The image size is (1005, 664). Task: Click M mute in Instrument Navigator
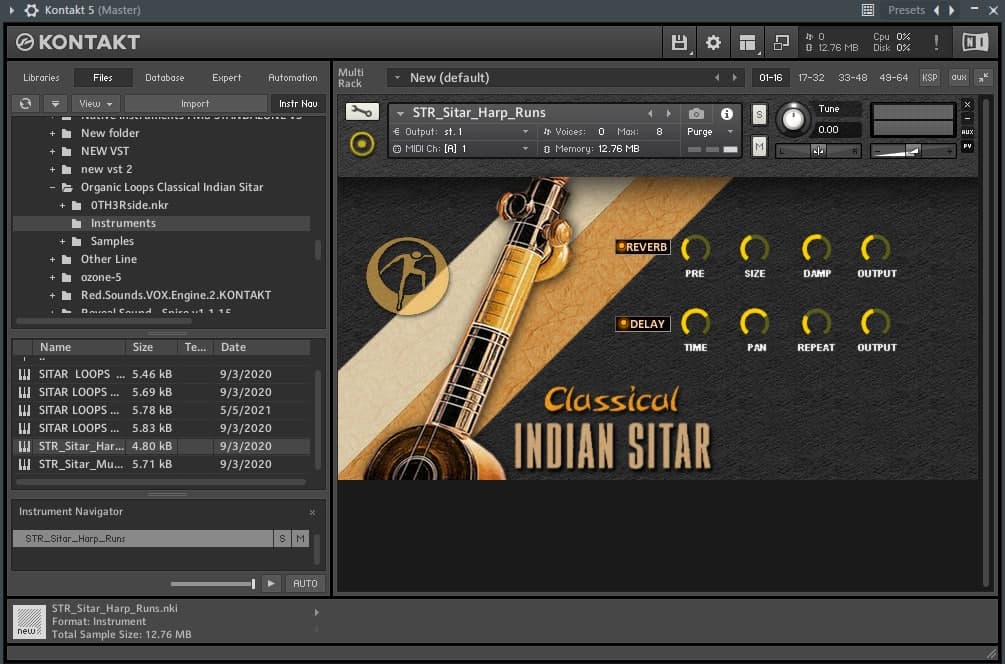tap(300, 538)
